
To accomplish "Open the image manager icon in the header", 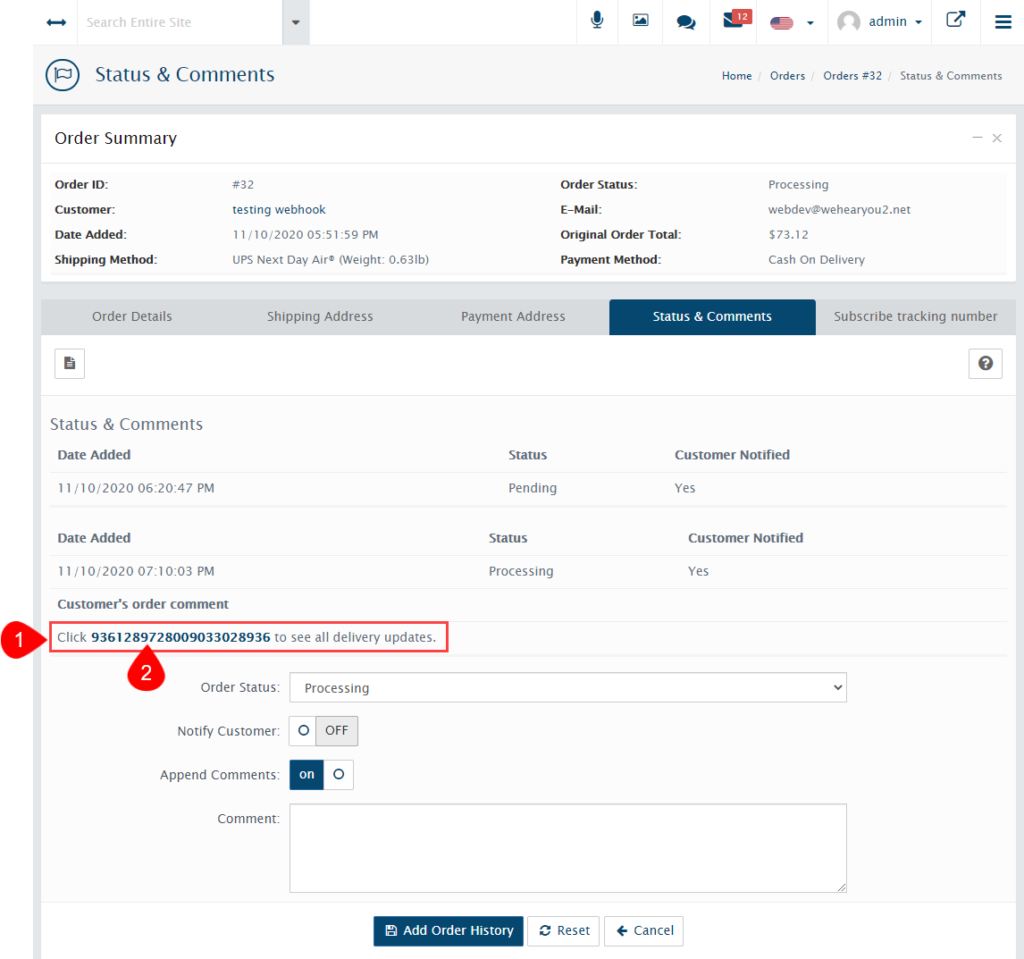I will tap(640, 21).
